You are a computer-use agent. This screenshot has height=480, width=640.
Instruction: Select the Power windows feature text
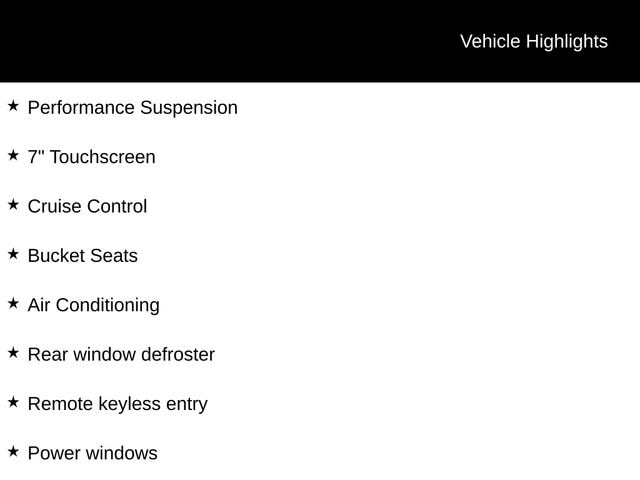point(92,453)
